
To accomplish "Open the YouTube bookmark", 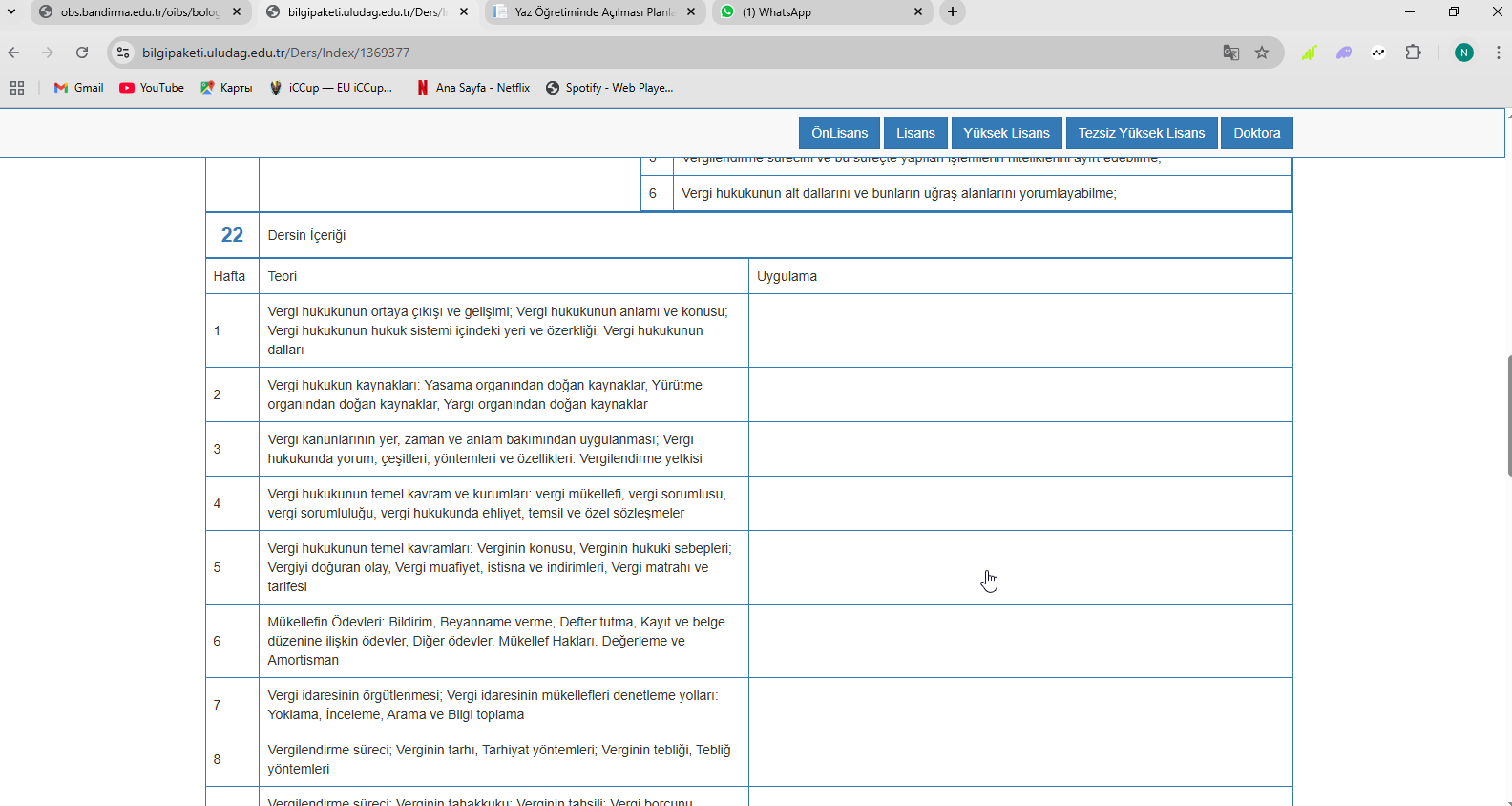I will pyautogui.click(x=152, y=88).
